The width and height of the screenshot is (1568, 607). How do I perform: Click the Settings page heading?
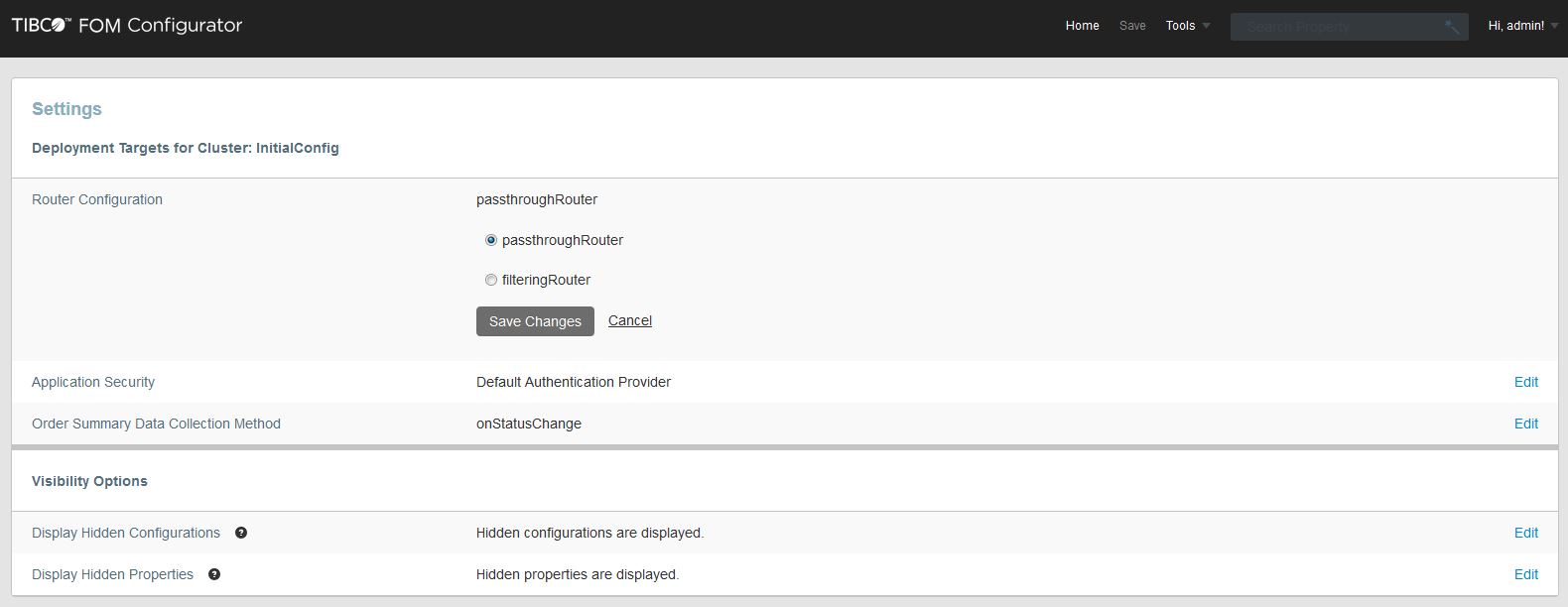pyautogui.click(x=66, y=109)
